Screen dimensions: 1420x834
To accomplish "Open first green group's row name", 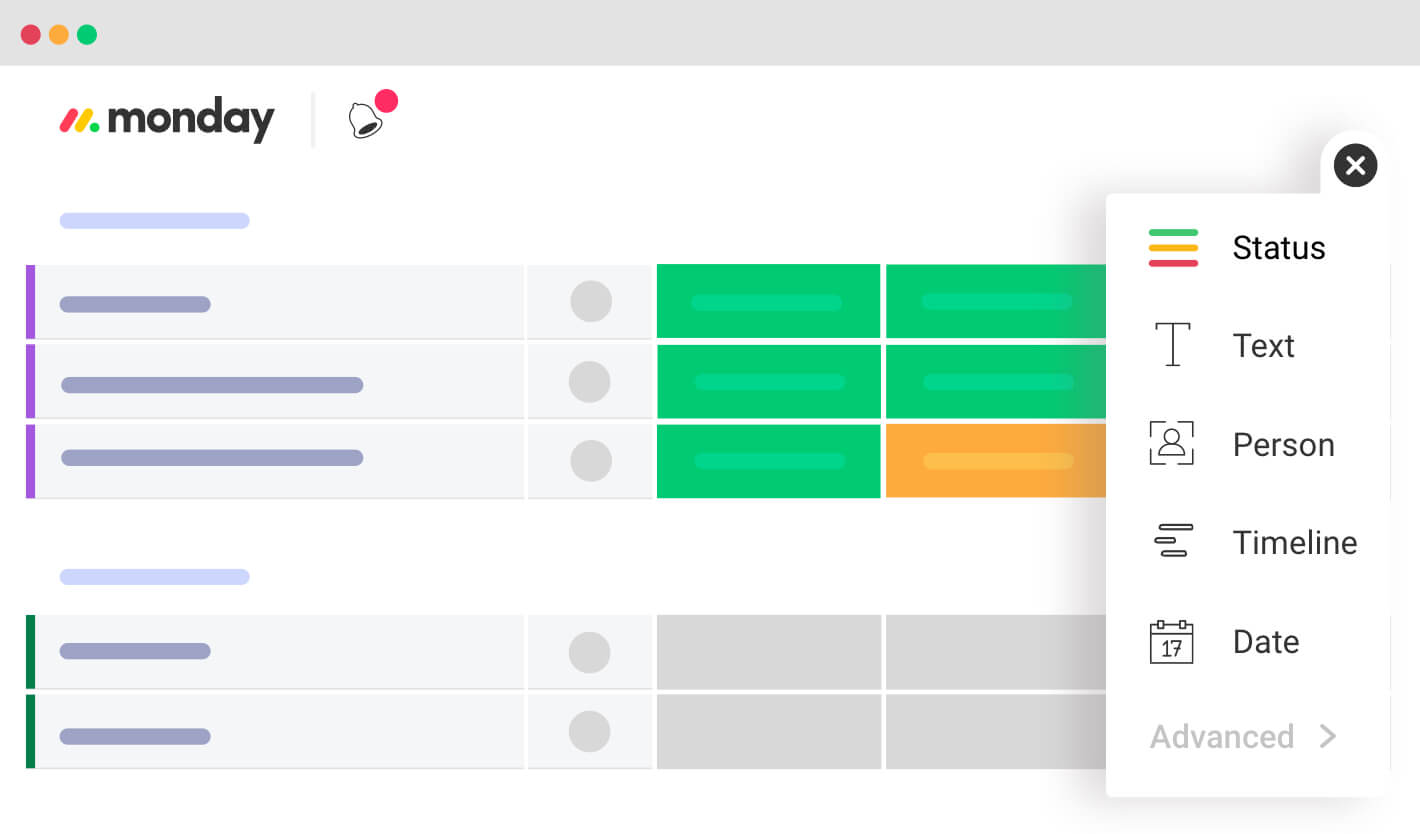I will click(x=135, y=651).
